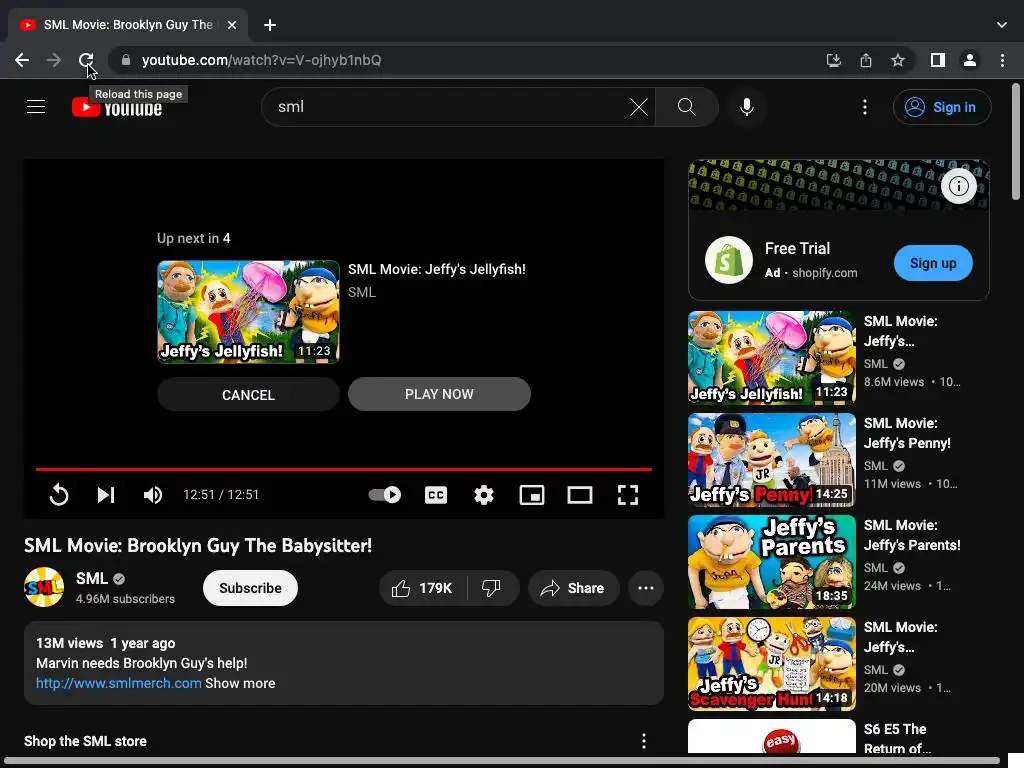The width and height of the screenshot is (1024, 768).
Task: Open player settings gear
Action: tap(484, 494)
